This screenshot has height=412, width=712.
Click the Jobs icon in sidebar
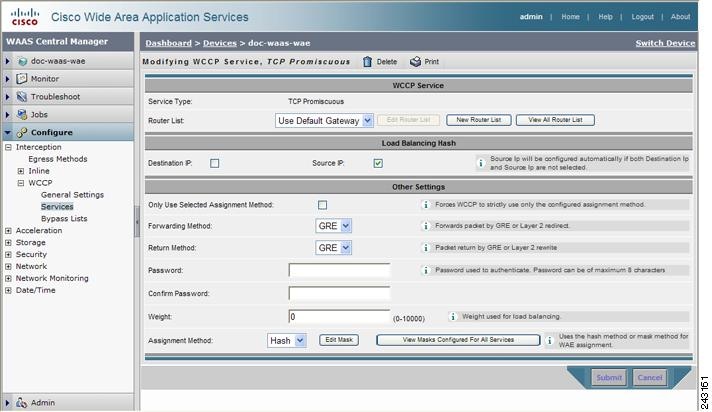pyautogui.click(x=22, y=114)
